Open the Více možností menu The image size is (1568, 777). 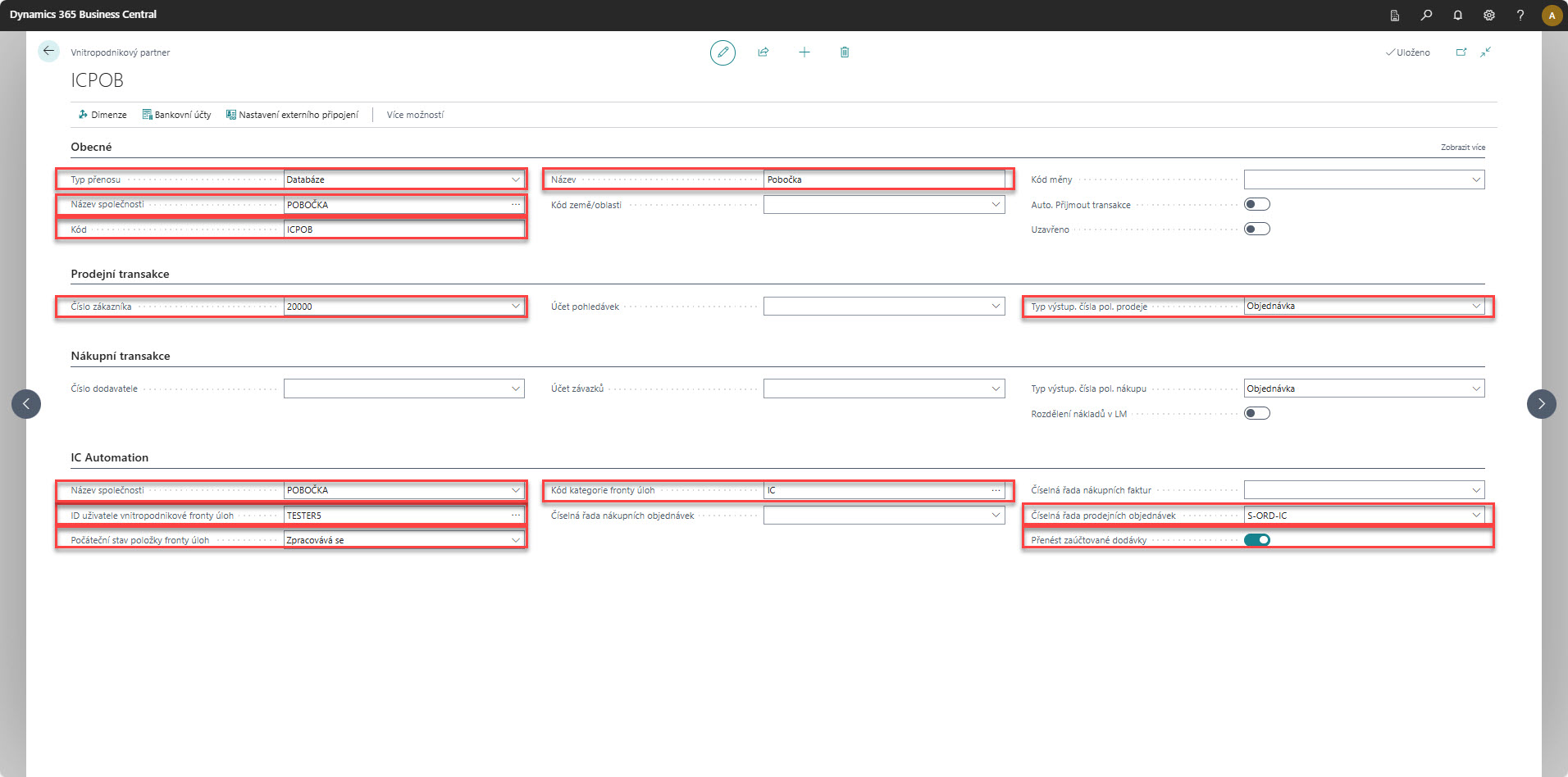point(415,115)
